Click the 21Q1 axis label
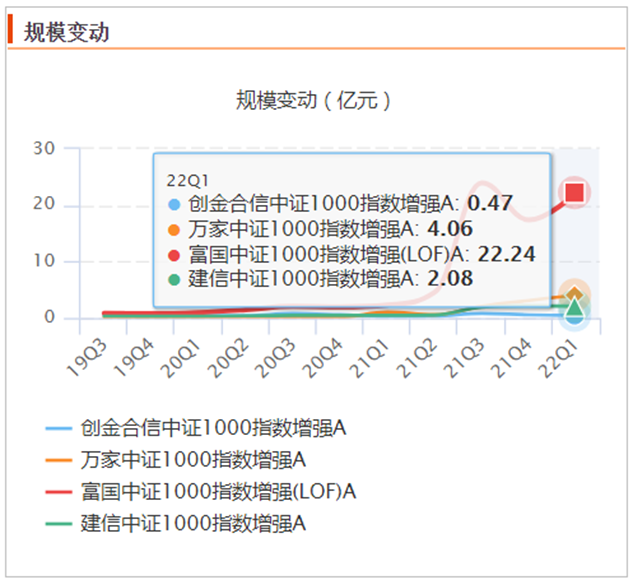The width and height of the screenshot is (633, 580). pyautogui.click(x=370, y=358)
